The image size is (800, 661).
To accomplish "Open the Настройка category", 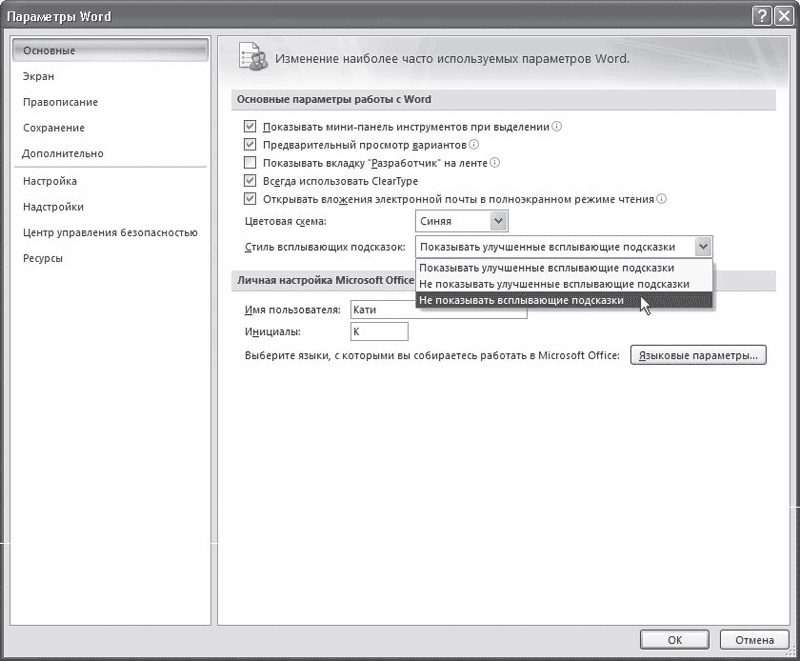I will click(x=110, y=181).
